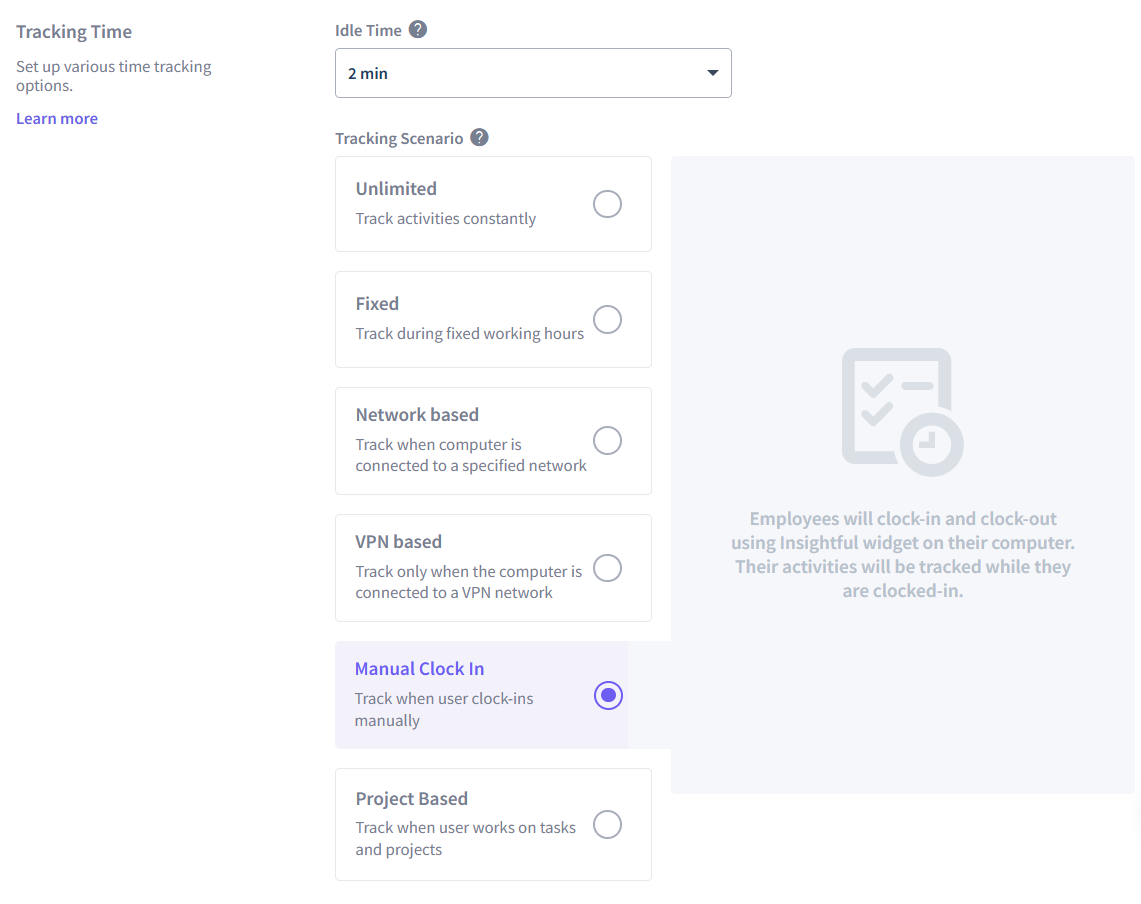This screenshot has width=1141, height=904.
Task: Click 'Employees will clock-in and clock-out' description text
Action: point(903,555)
